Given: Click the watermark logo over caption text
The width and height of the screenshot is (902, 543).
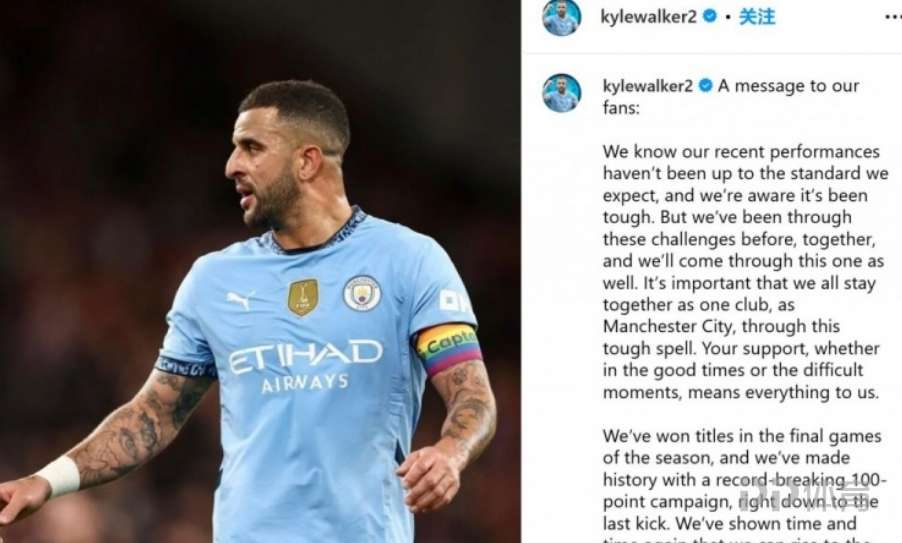Looking at the screenshot, I should tap(804, 497).
